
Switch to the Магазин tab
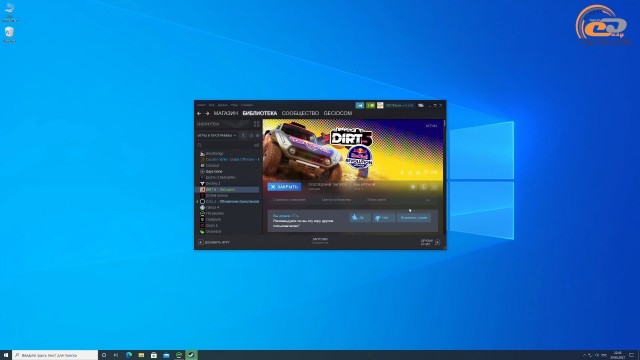(226, 113)
